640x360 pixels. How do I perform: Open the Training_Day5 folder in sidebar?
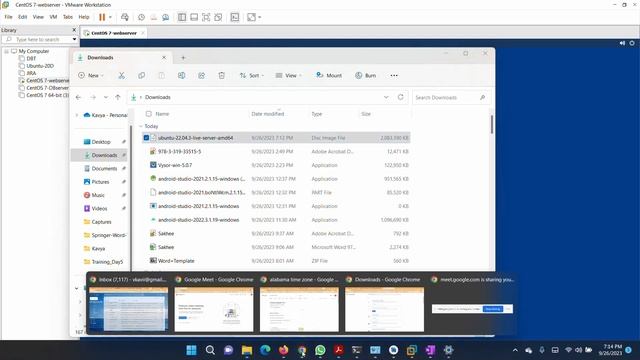[x=107, y=262]
